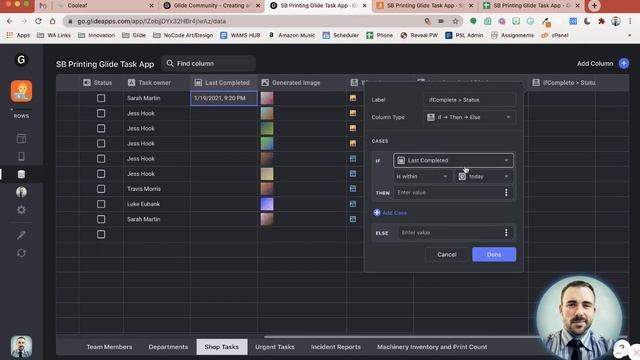Open Machinery Inventory and Print Count tab
Image resolution: width=640 pixels, height=360 pixels.
tap(432, 347)
